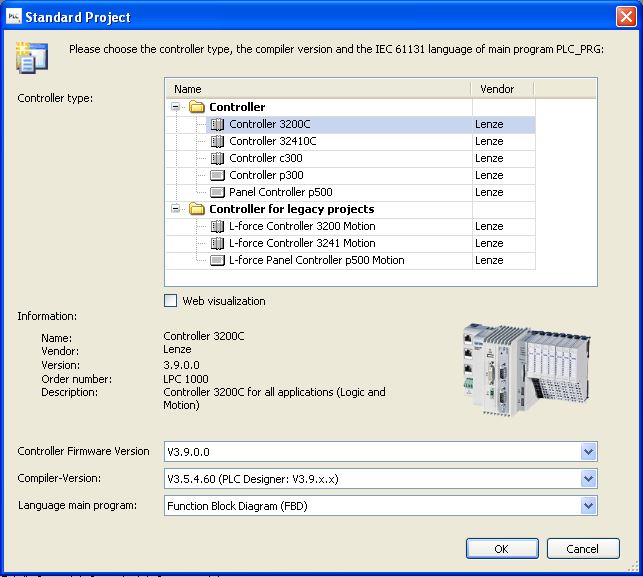Collapse the Controller tree group
Screen dimensions: 643x577
176,107
